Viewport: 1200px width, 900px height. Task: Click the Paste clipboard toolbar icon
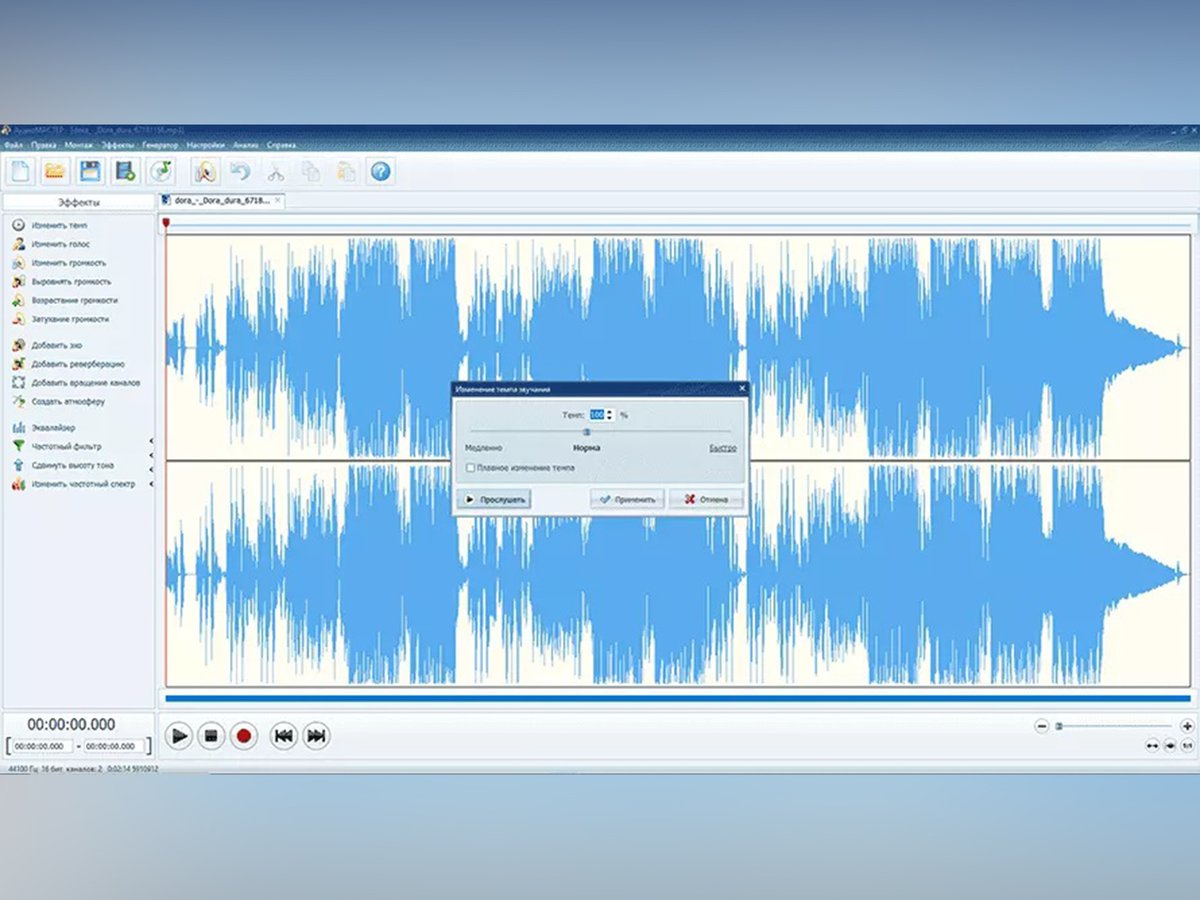[346, 171]
